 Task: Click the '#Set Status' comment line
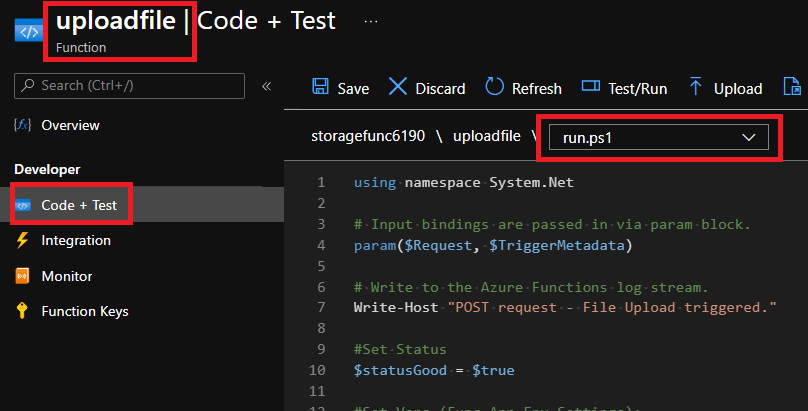click(x=400, y=349)
